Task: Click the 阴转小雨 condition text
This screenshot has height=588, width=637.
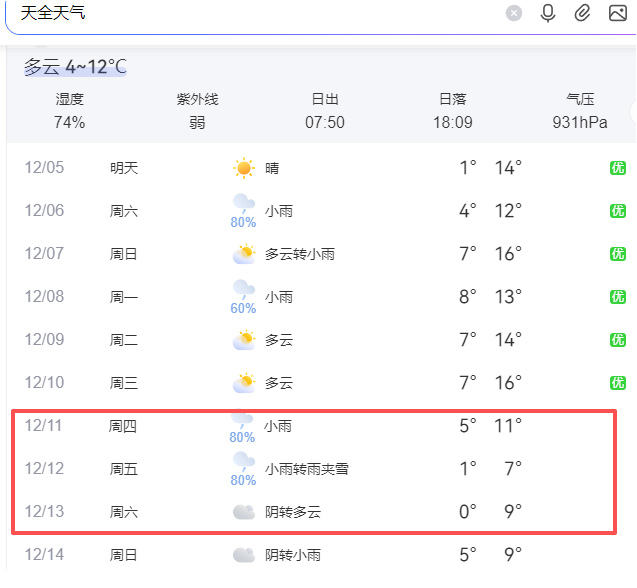Action: (293, 555)
